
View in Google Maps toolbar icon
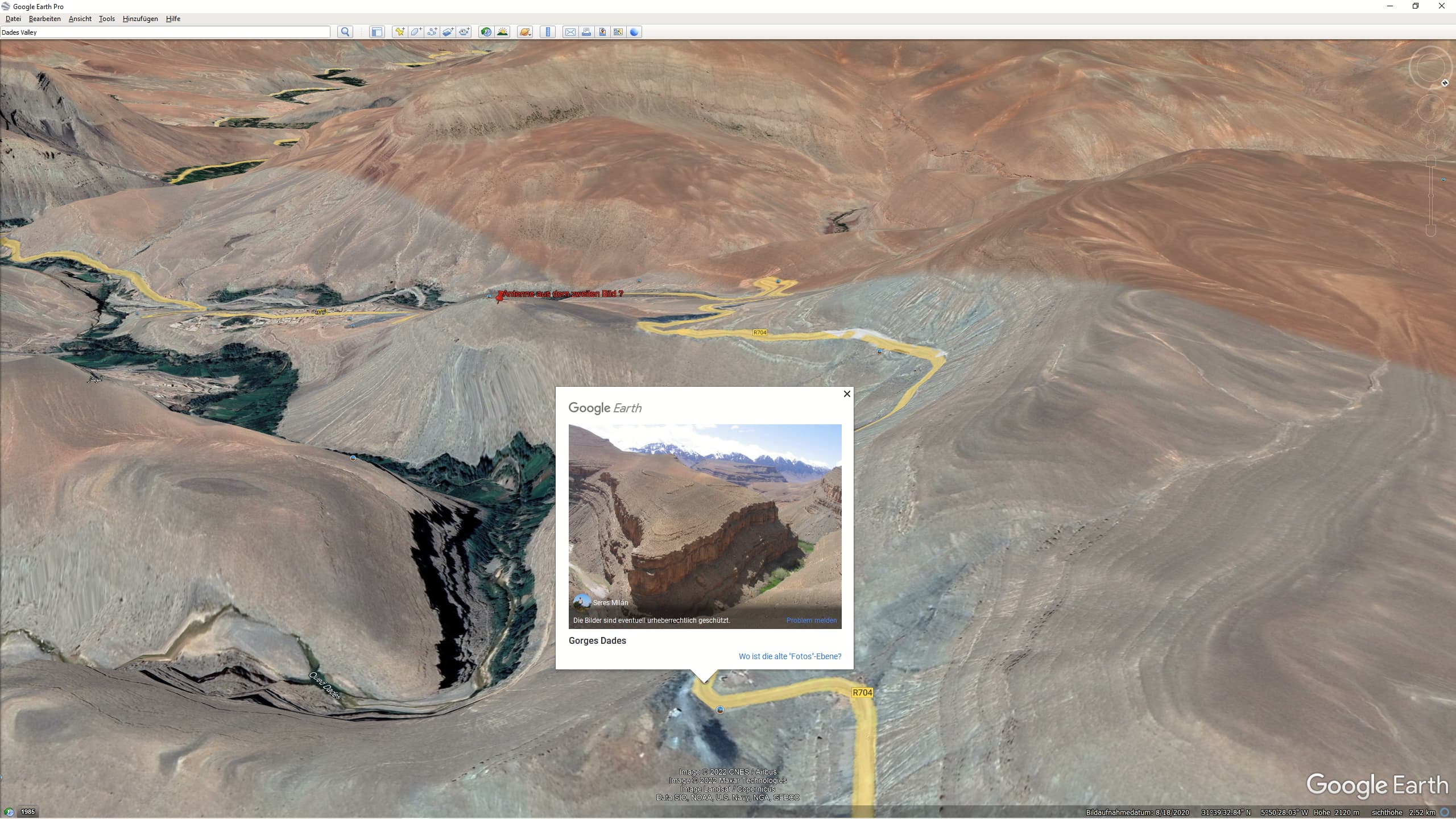point(618,32)
